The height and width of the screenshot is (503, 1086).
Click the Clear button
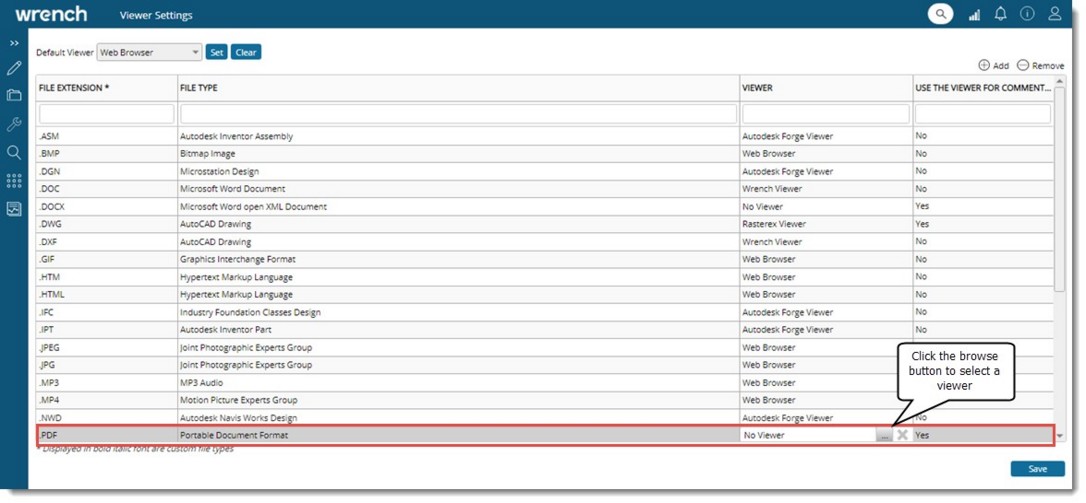tap(246, 52)
